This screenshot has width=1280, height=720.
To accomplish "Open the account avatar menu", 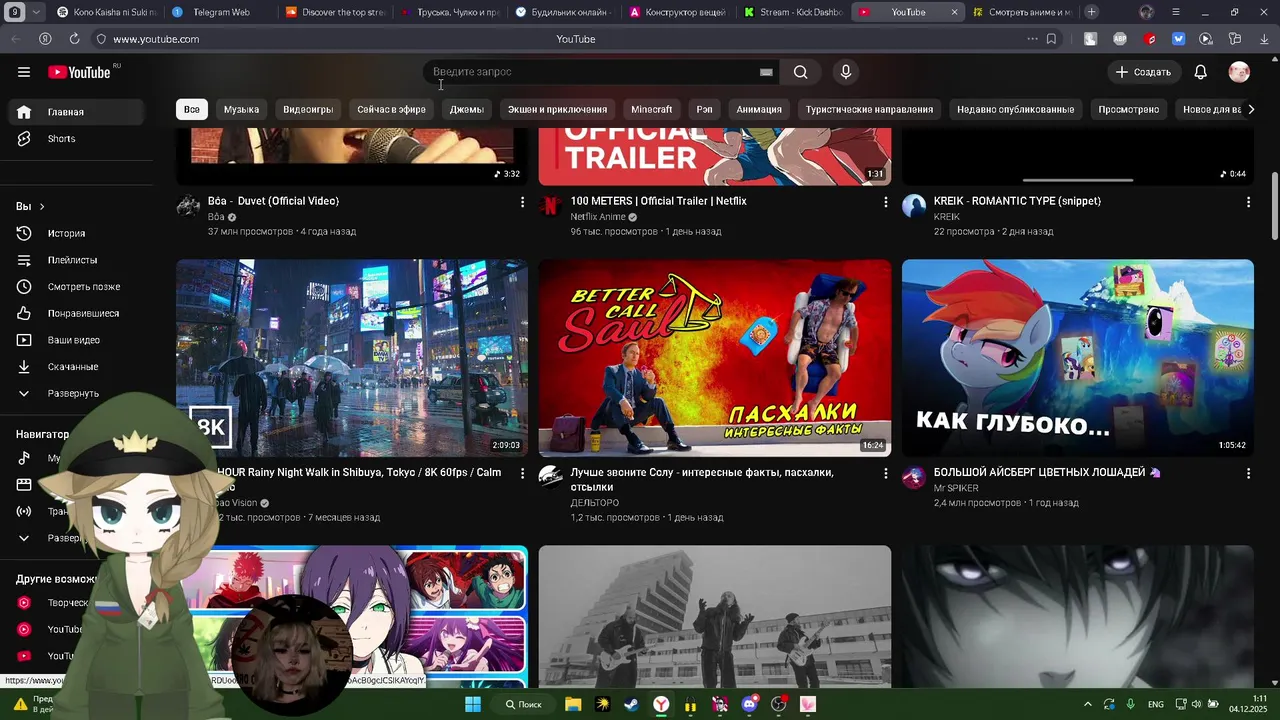I will coord(1239,72).
